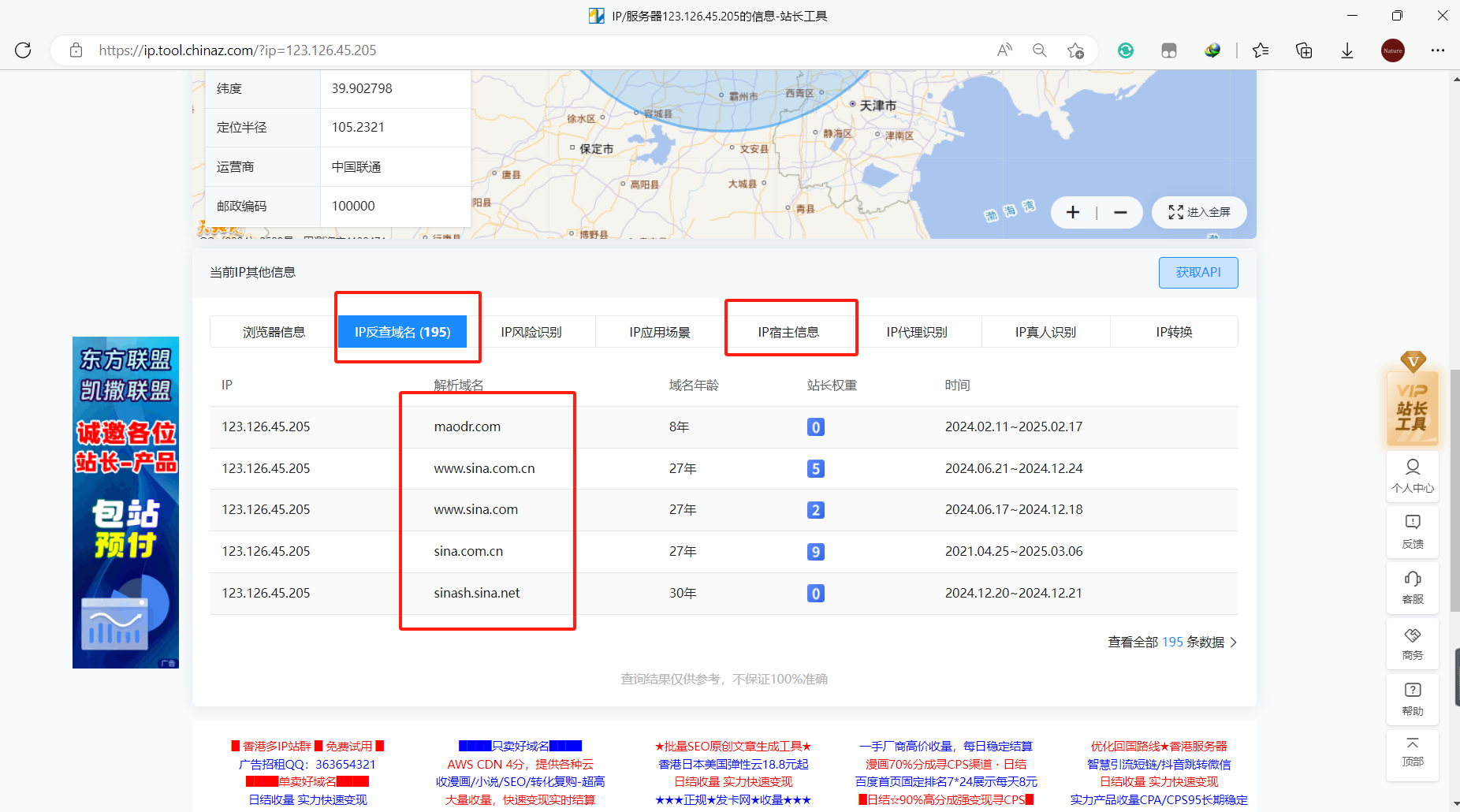The height and width of the screenshot is (812, 1460).
Task: Click weight badge 0 for maodr.com
Action: coord(816,426)
